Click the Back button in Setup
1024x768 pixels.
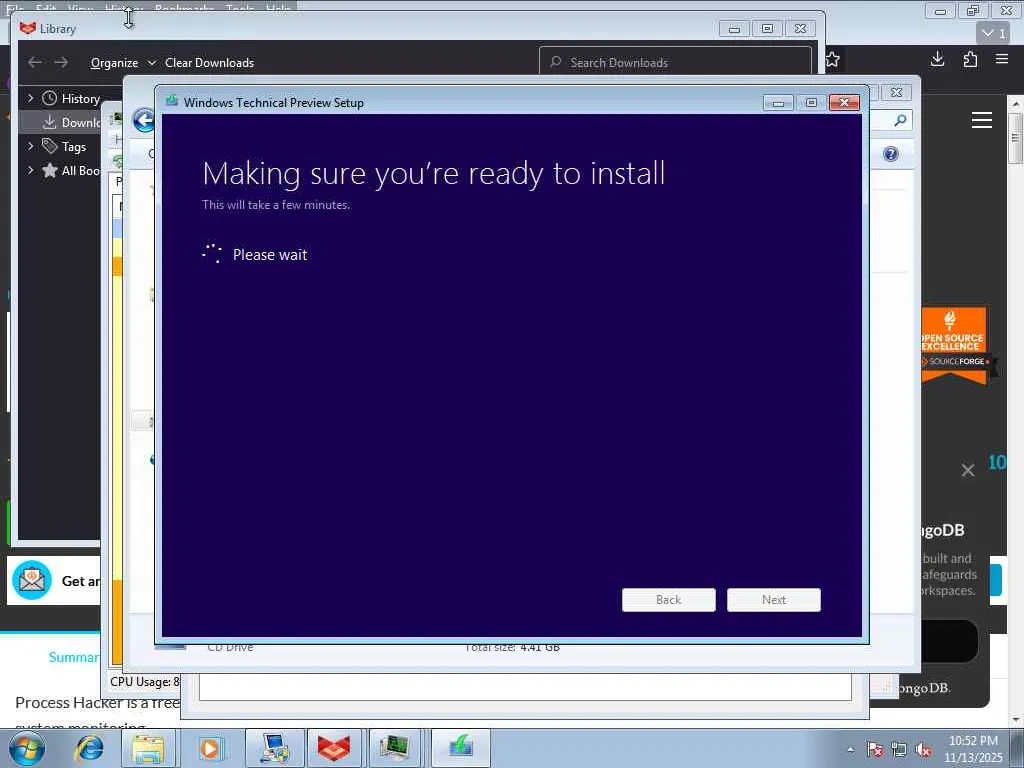point(669,600)
